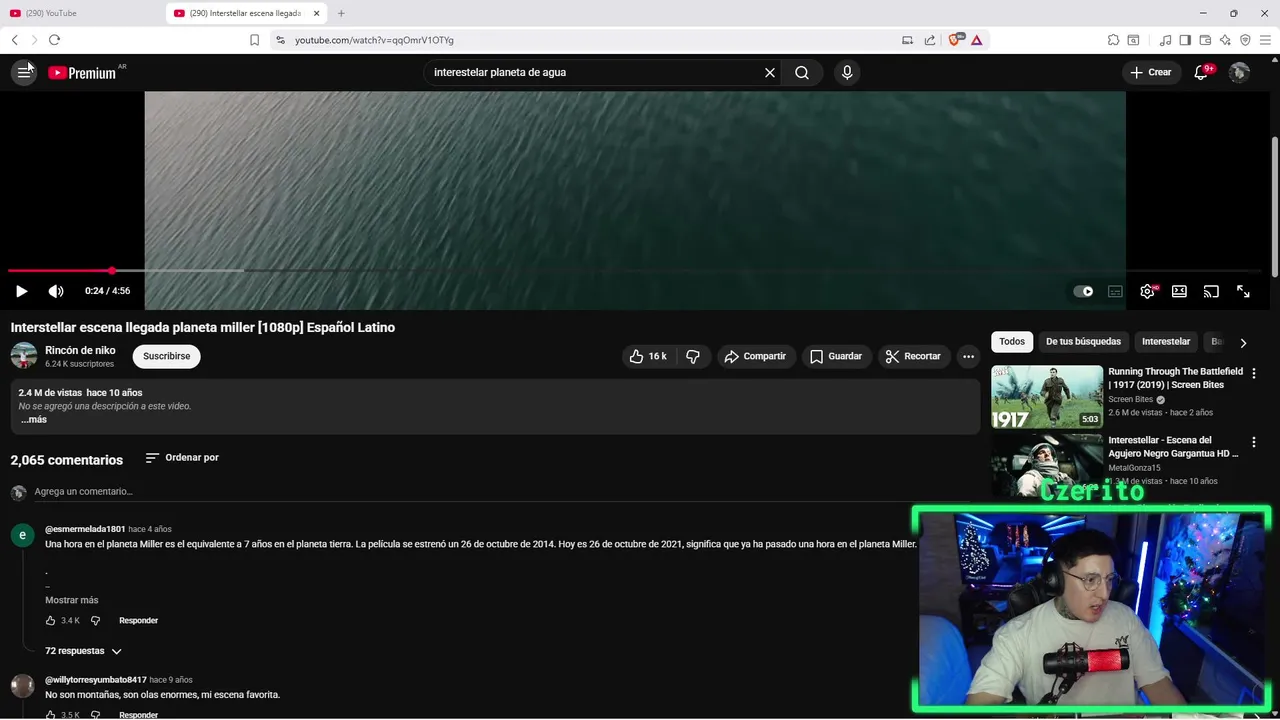
Task: Create a clip with Recortar
Action: tap(914, 356)
